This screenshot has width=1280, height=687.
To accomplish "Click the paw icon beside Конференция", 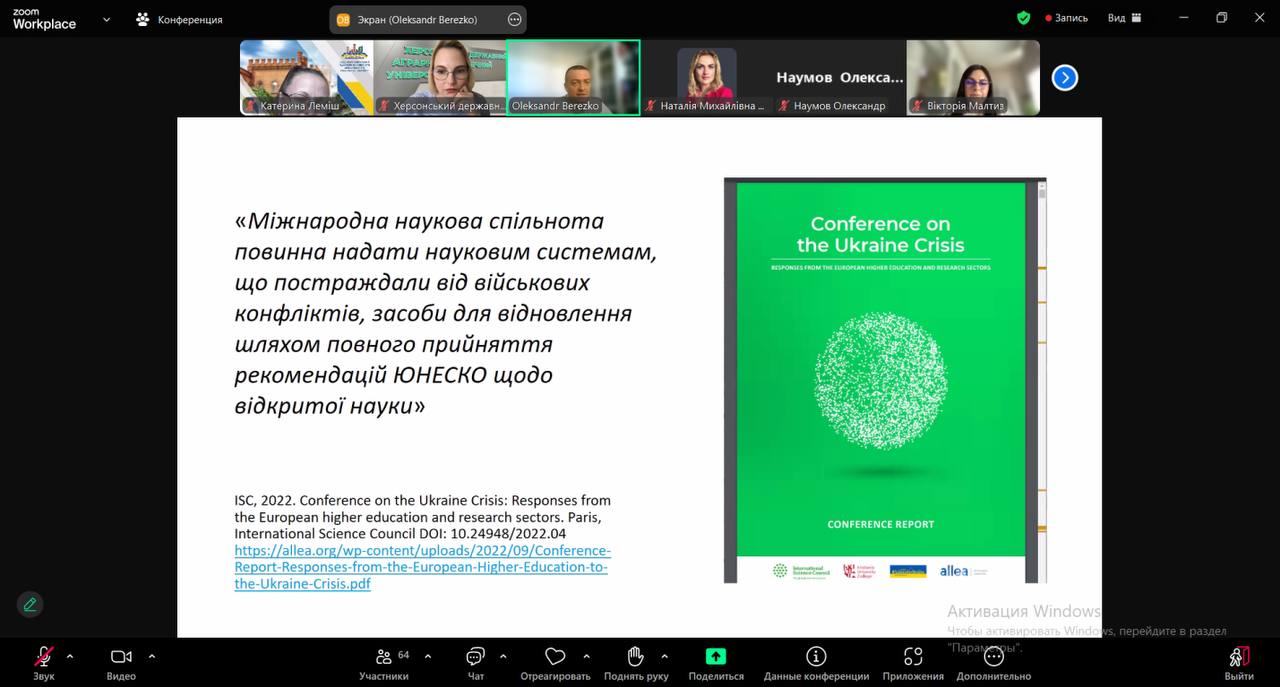I will 143,19.
